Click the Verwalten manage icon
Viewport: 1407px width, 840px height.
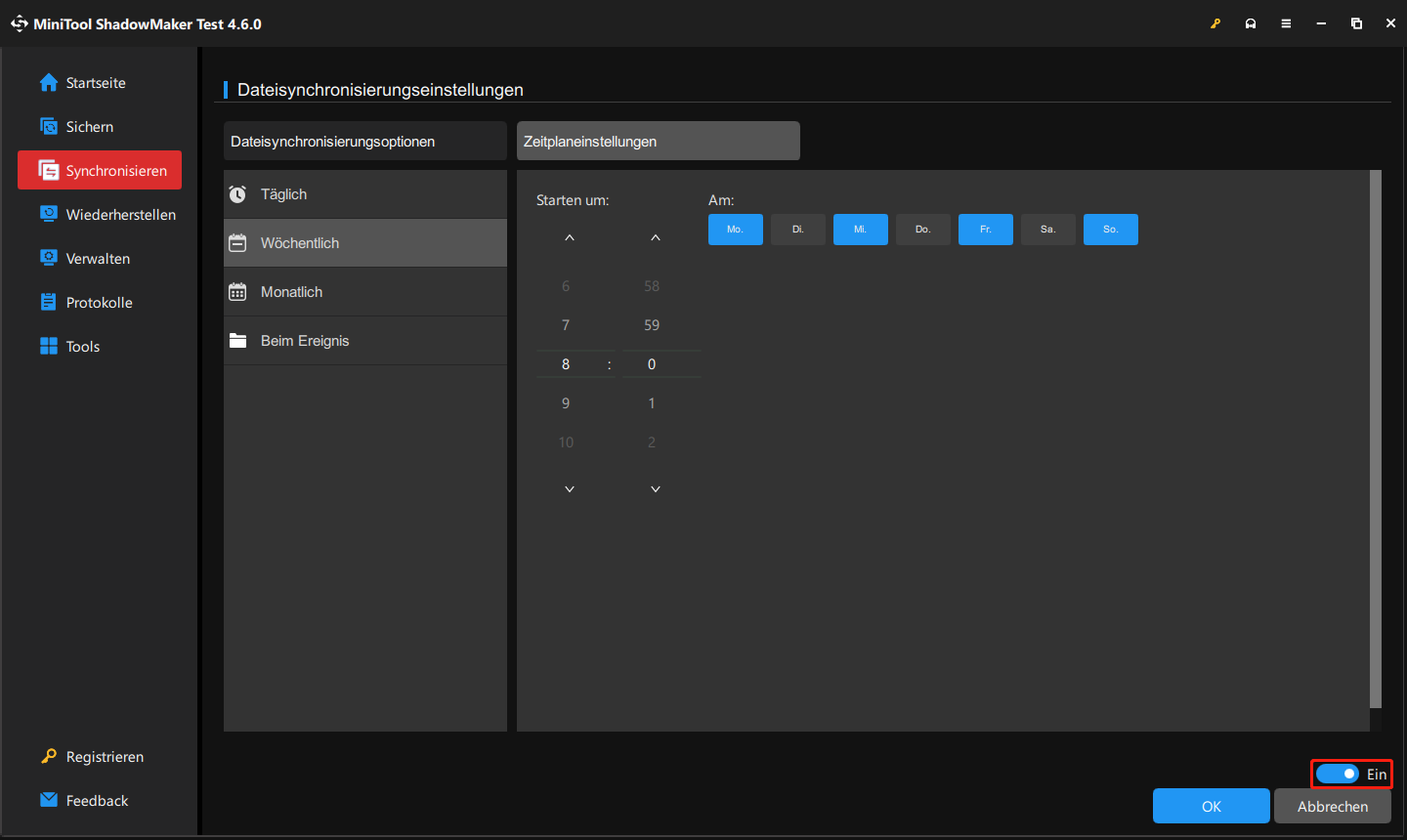point(49,258)
